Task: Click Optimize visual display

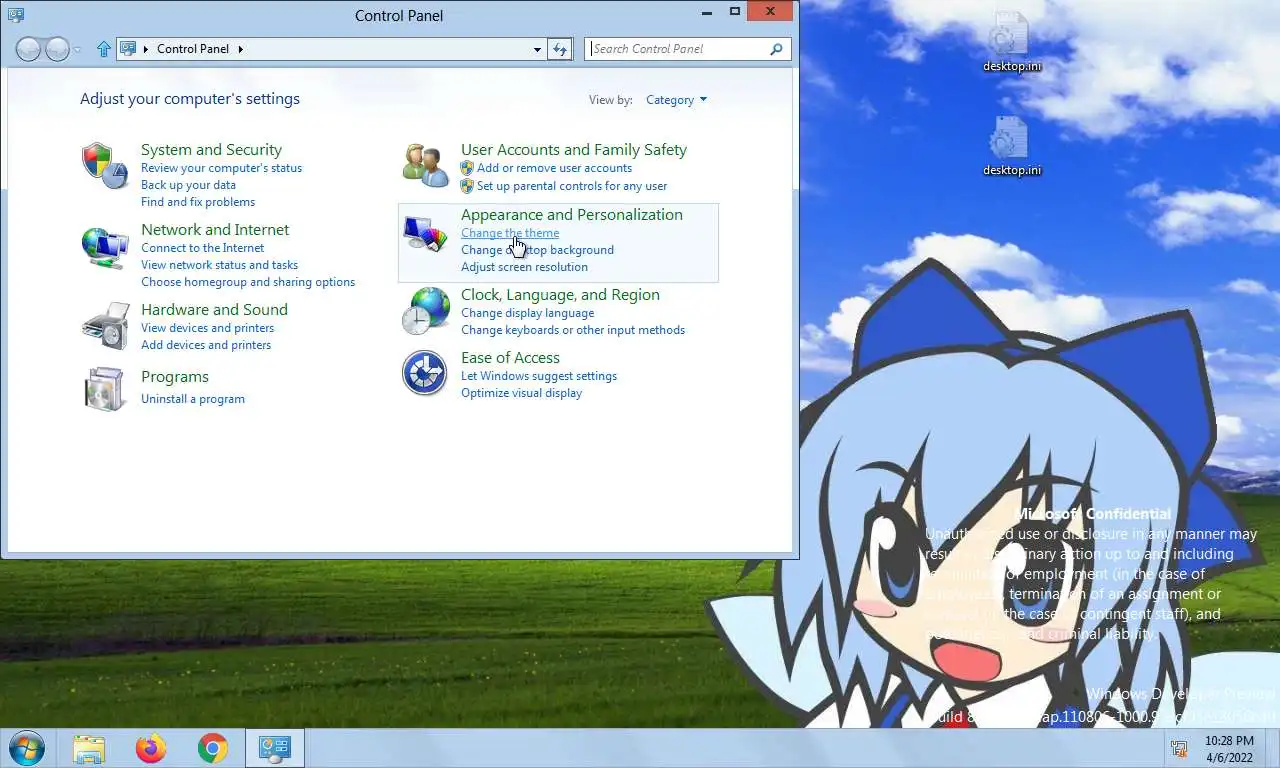Action: click(521, 393)
